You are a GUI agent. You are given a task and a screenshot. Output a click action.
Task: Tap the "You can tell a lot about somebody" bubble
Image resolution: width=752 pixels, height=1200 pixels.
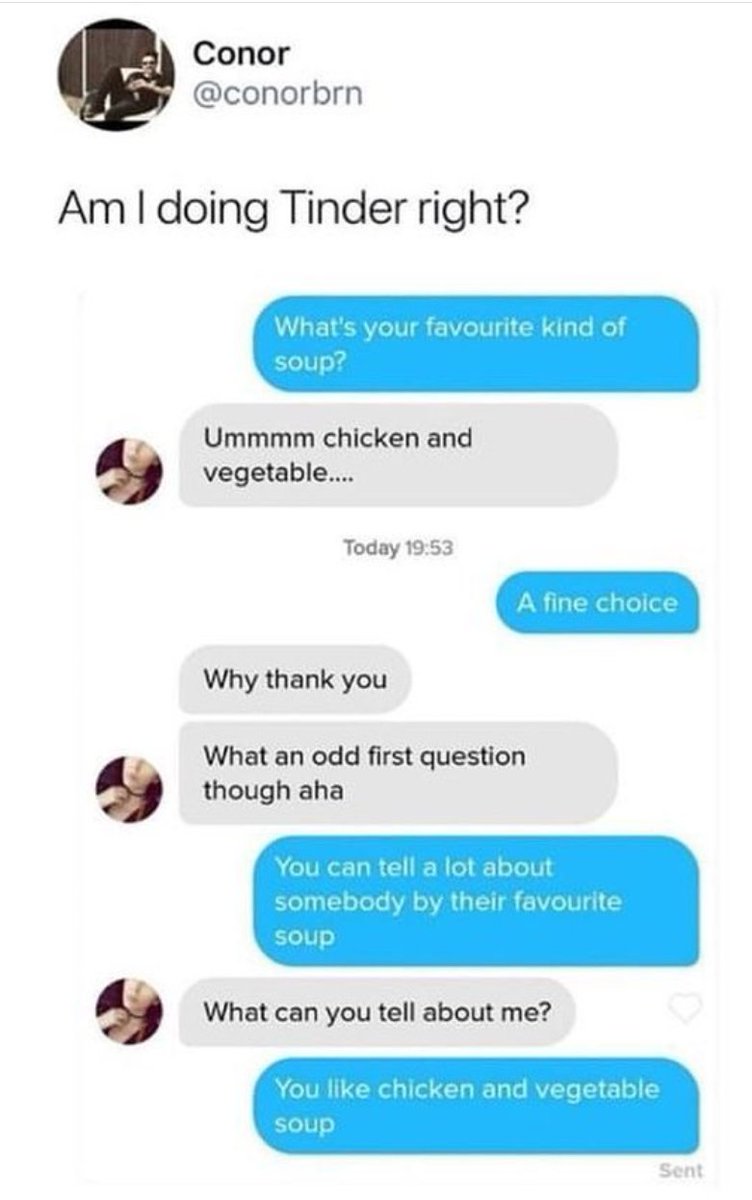tap(474, 901)
